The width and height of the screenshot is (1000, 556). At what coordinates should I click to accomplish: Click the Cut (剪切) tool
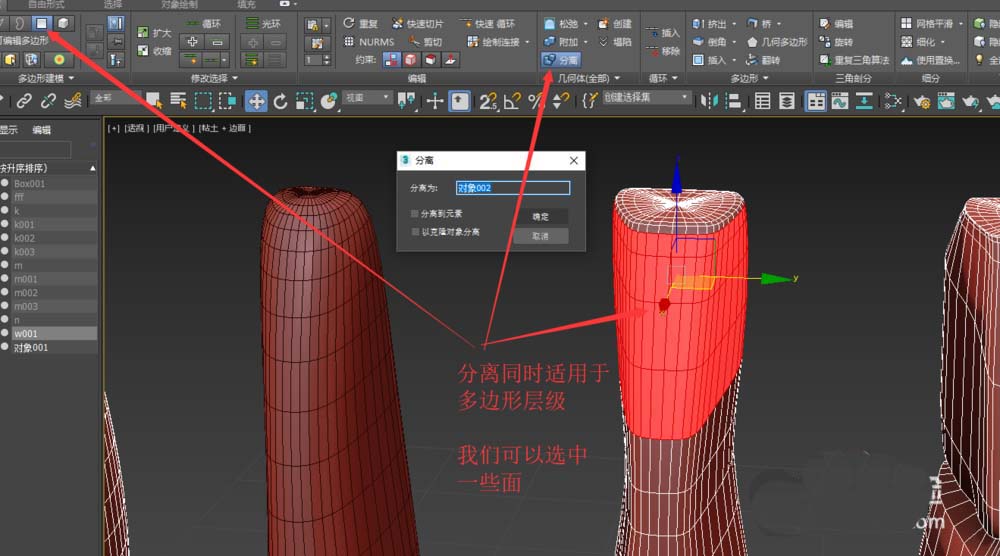425,41
